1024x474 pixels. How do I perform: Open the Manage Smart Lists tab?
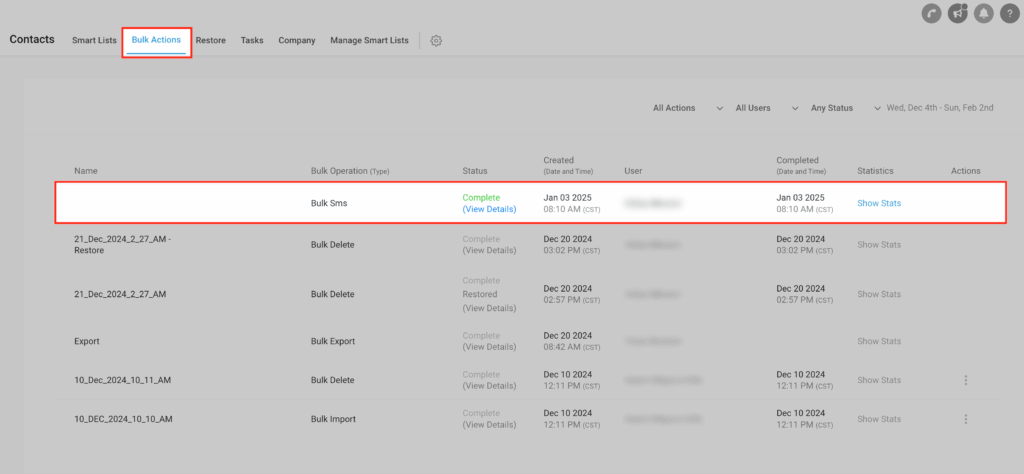point(369,41)
